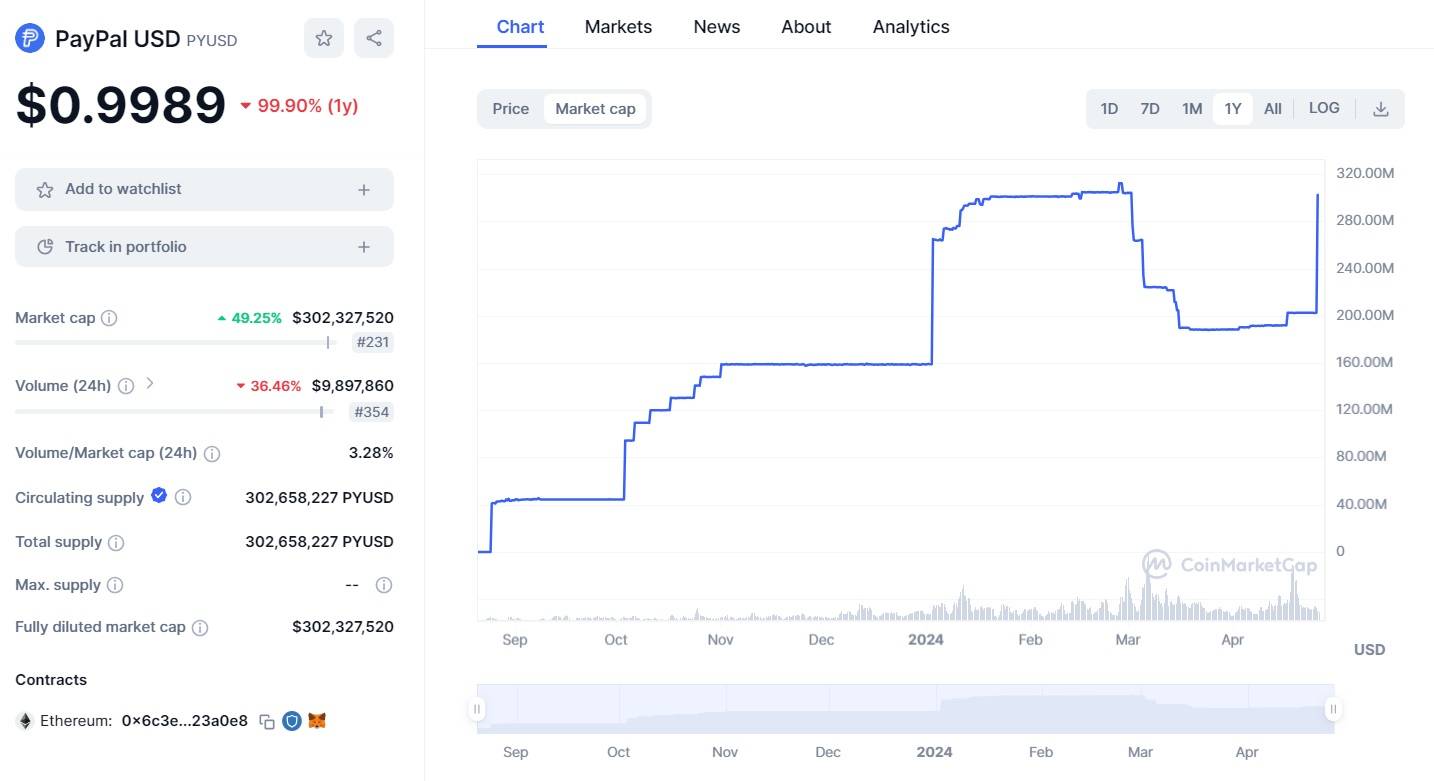Click the USD currency label

(x=1369, y=650)
